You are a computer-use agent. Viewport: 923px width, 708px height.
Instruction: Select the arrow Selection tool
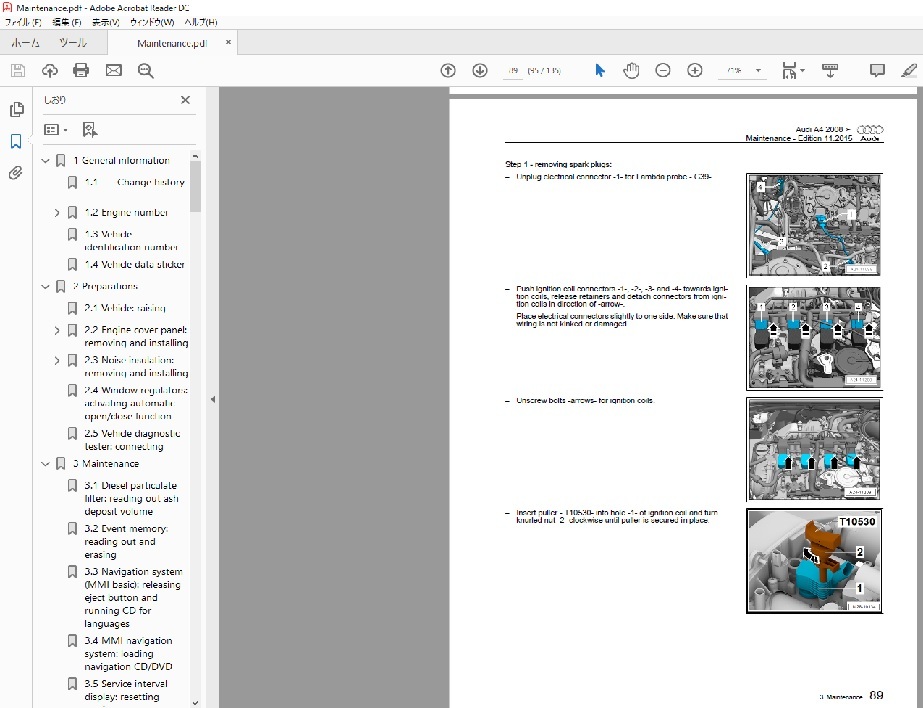point(600,71)
